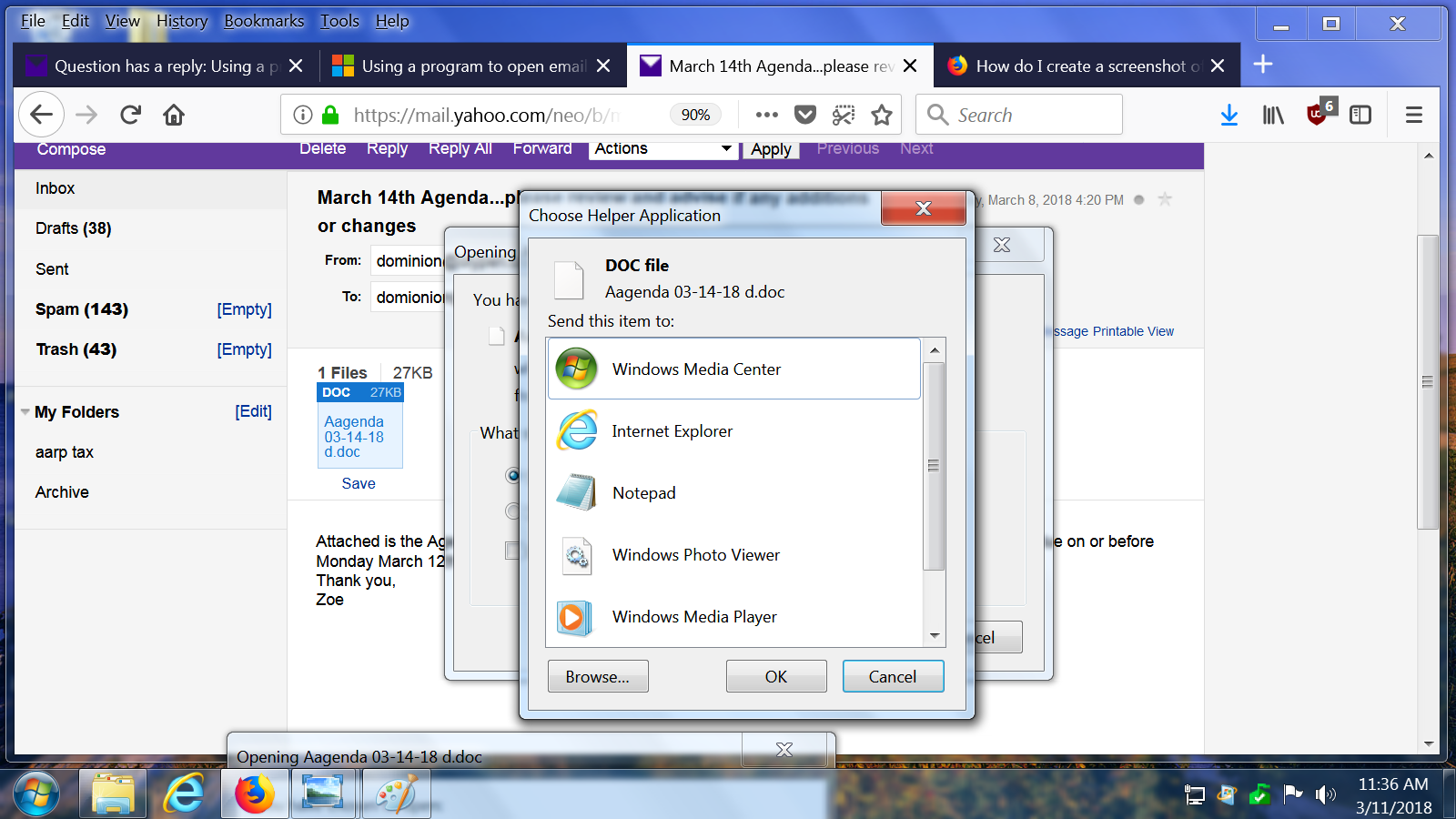Reset the 90% zoom level indicator
1456x819 pixels.
695,115
